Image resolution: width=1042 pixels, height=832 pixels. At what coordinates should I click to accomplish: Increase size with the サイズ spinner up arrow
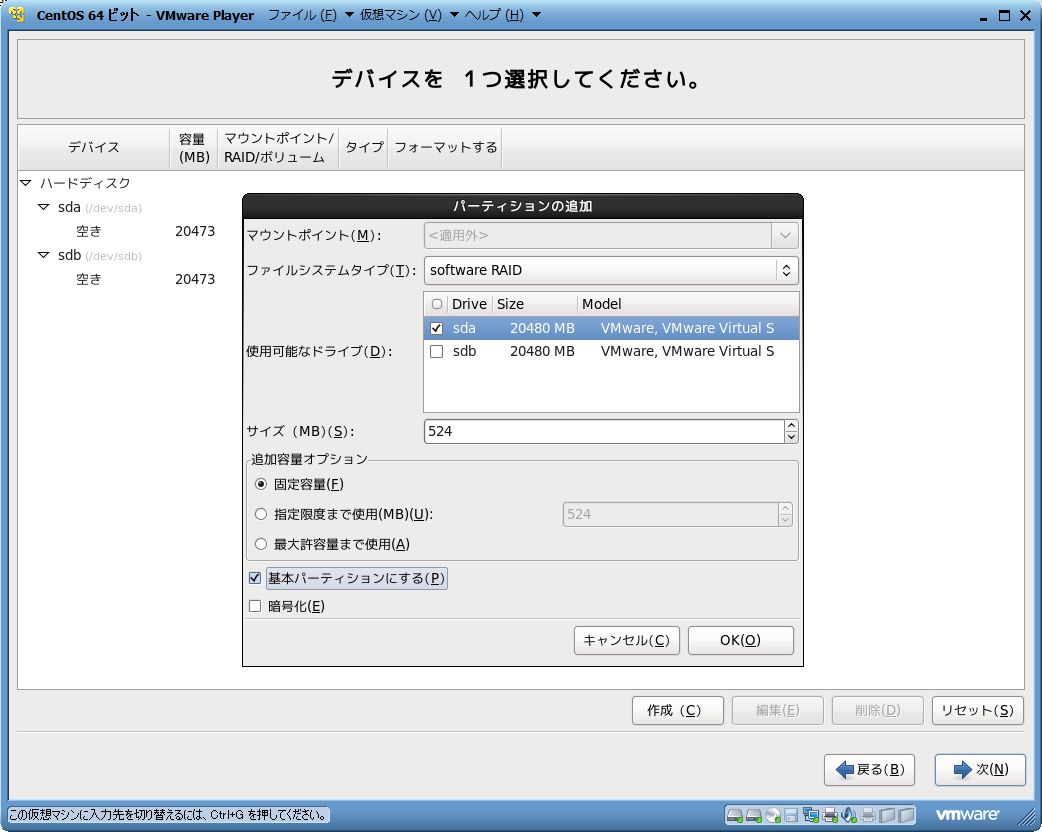click(791, 426)
